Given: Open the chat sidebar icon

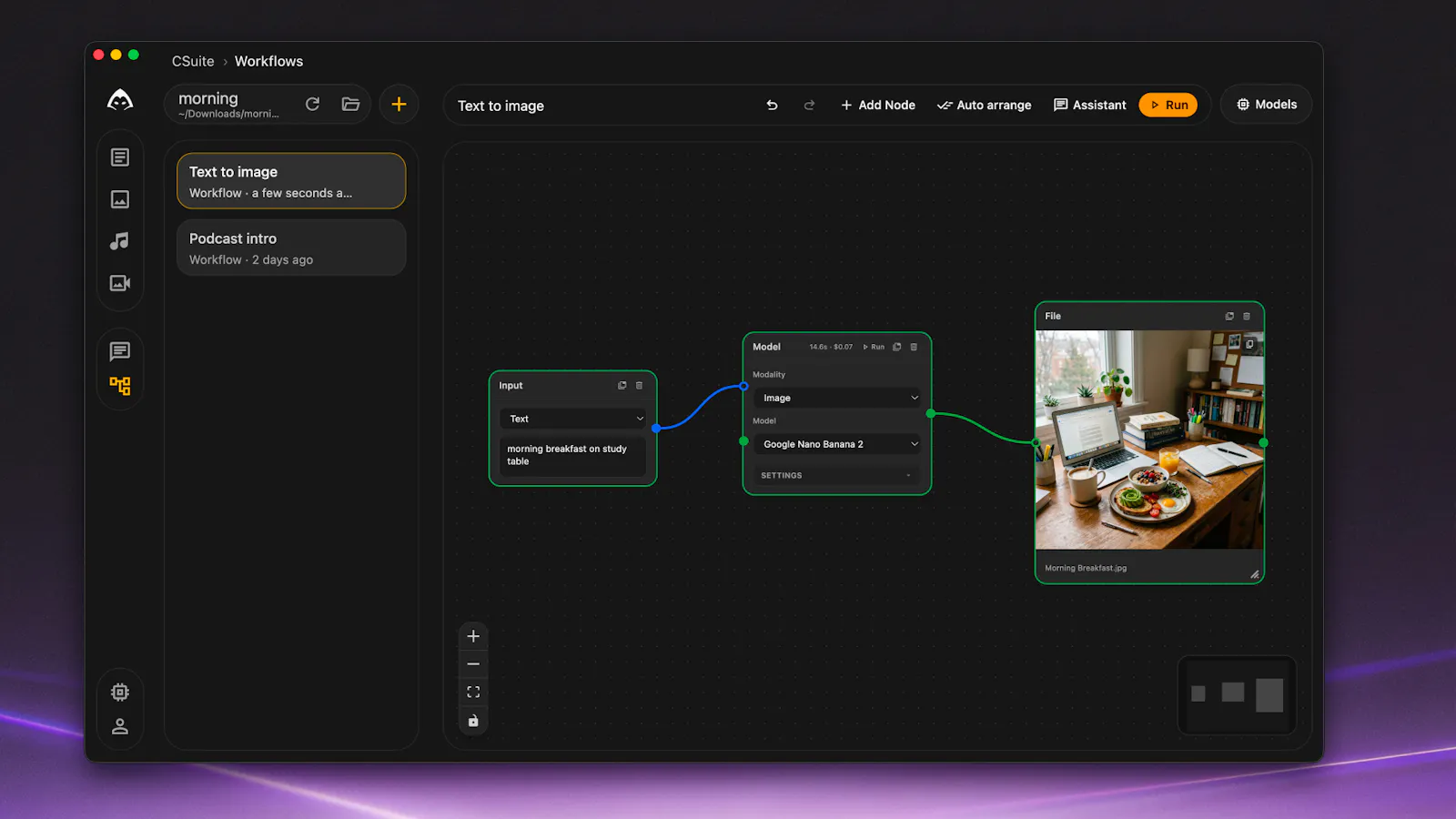Looking at the screenshot, I should click(120, 351).
